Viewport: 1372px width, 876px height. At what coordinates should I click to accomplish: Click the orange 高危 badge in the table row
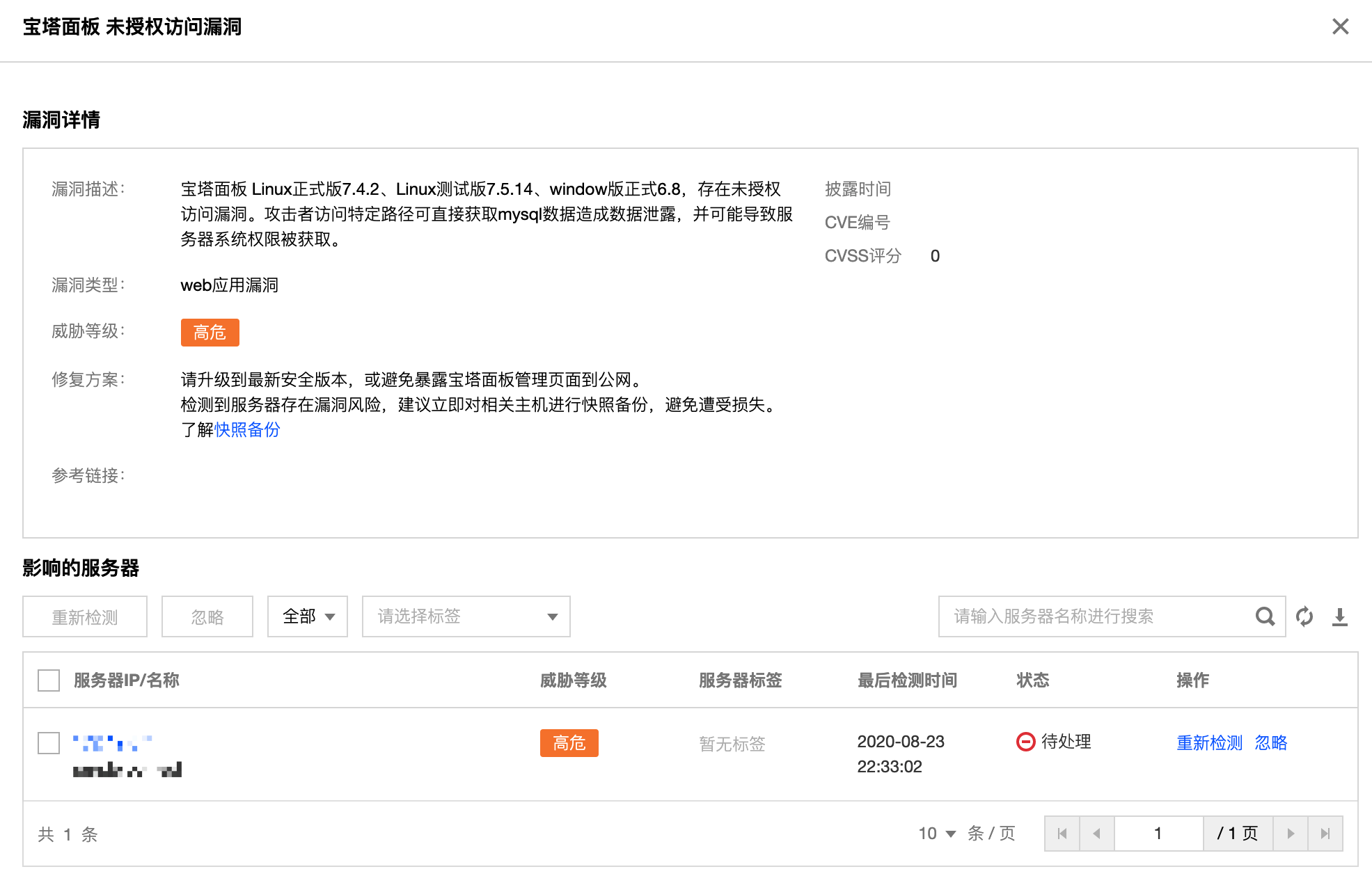coord(569,743)
